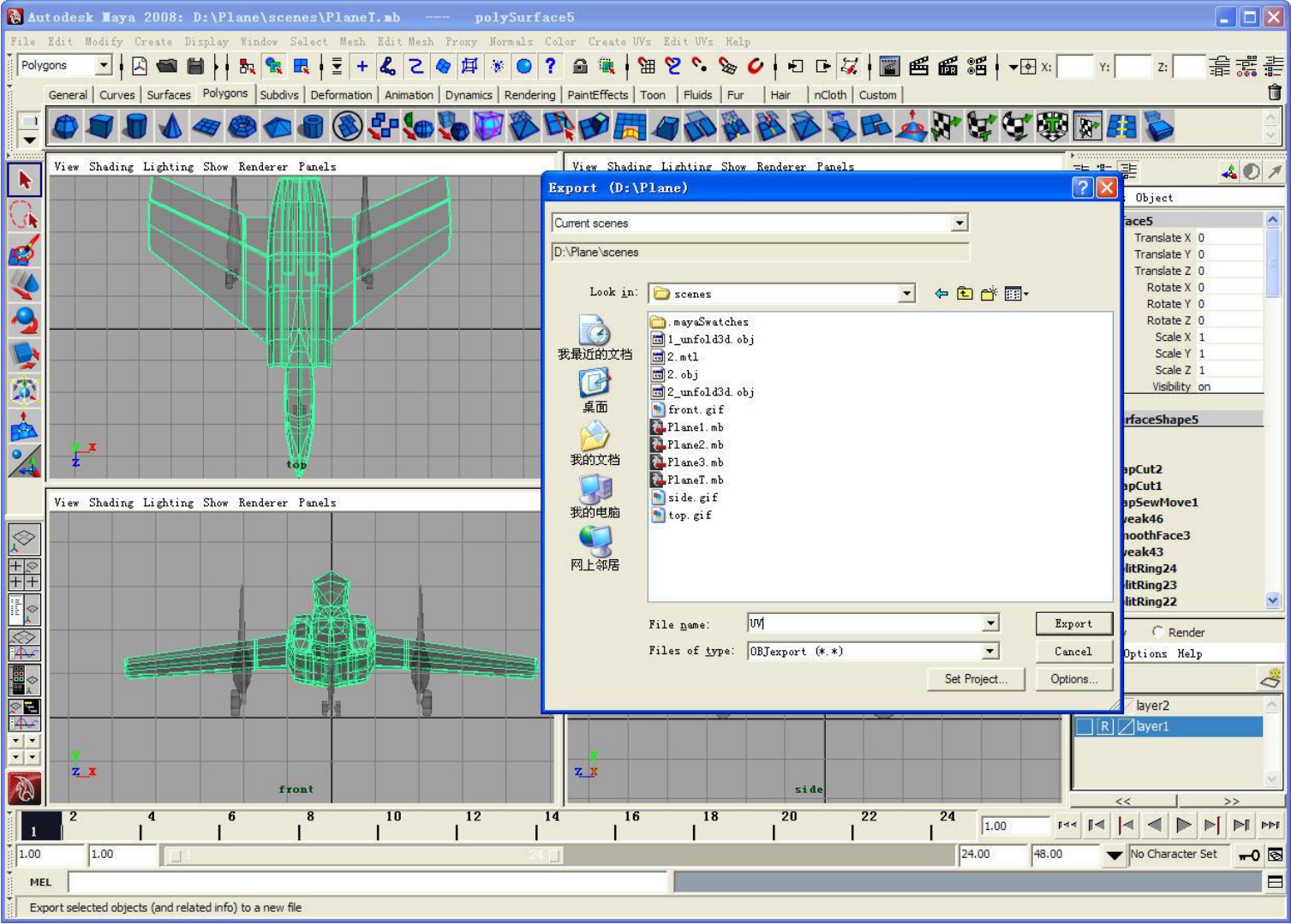Select the PlaneT.mb file in list
The height and width of the screenshot is (924, 1291).
tap(688, 480)
